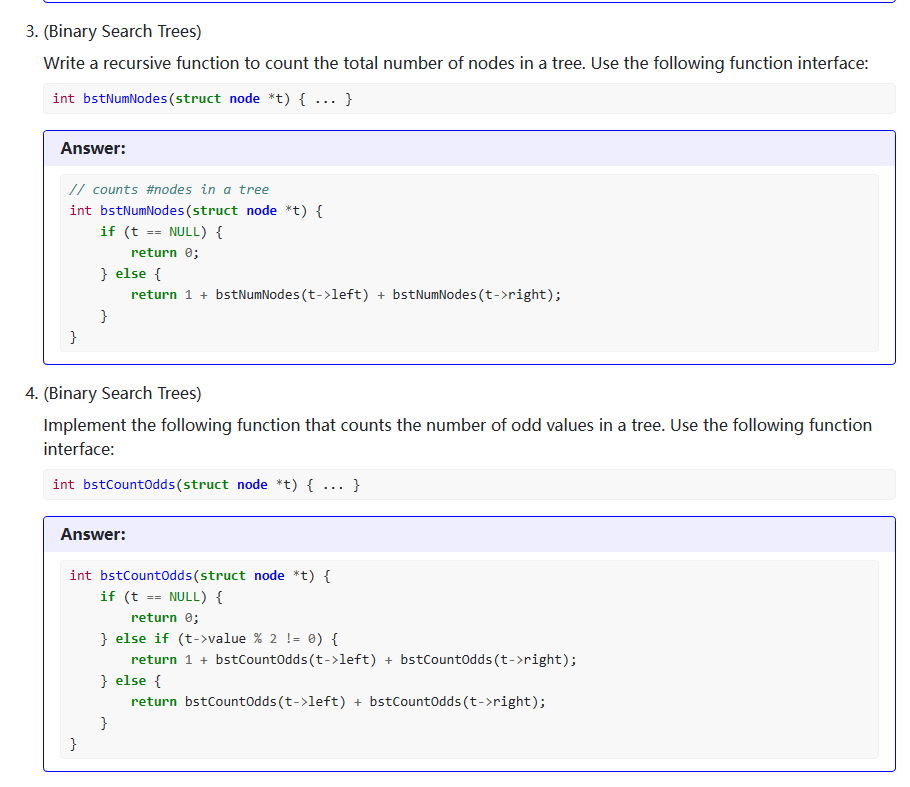
Task: Click the bstCountOdds interface code line
Action: (x=206, y=485)
